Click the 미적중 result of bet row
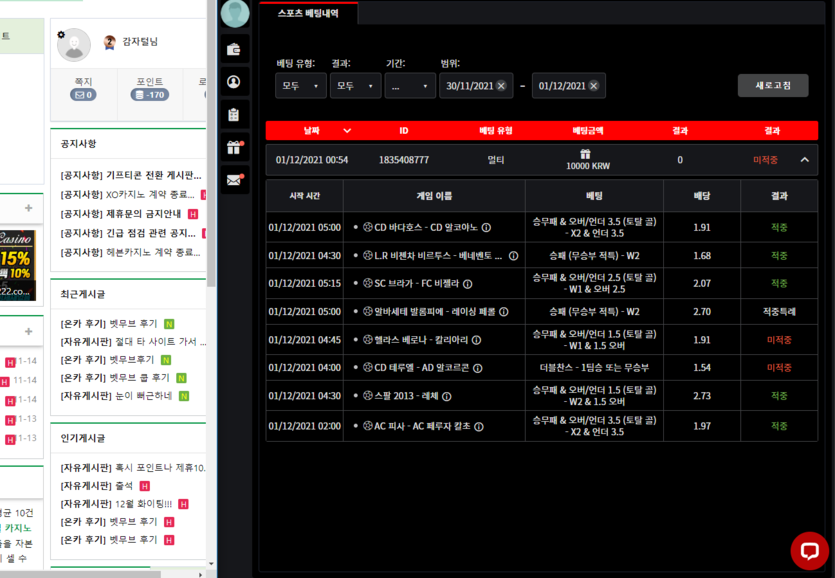 (x=765, y=160)
